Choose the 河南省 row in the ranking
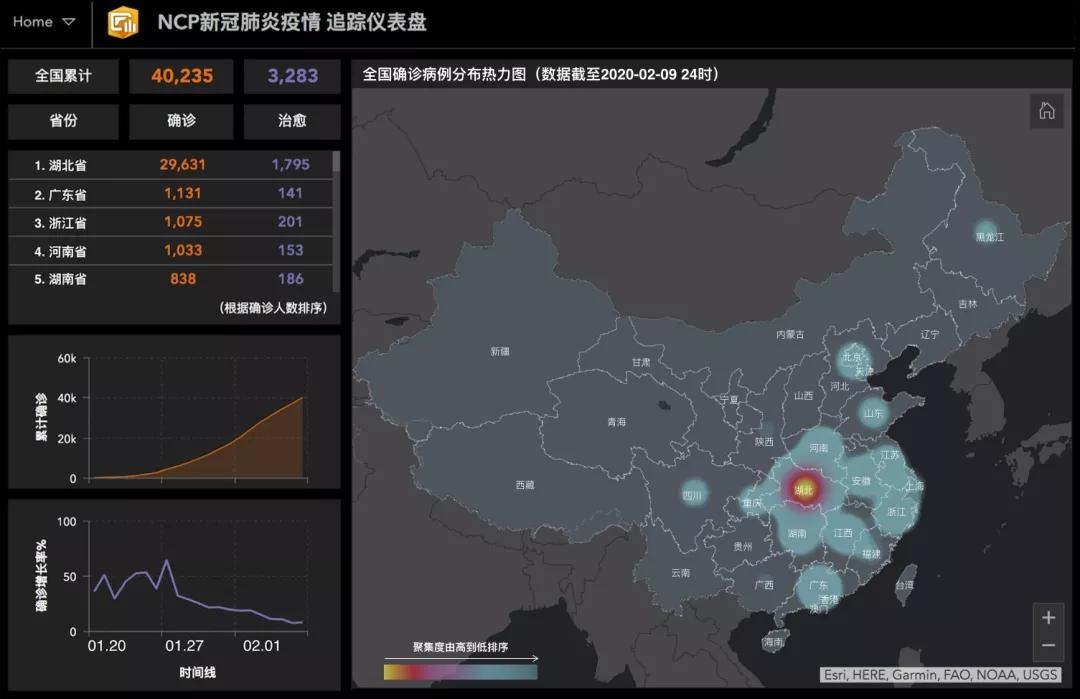 170,251
